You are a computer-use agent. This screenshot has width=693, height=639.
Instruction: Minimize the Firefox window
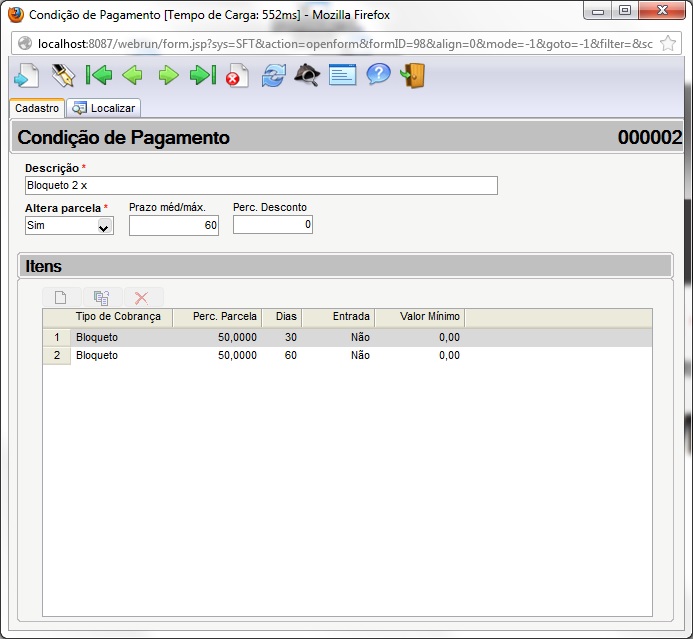pos(598,11)
